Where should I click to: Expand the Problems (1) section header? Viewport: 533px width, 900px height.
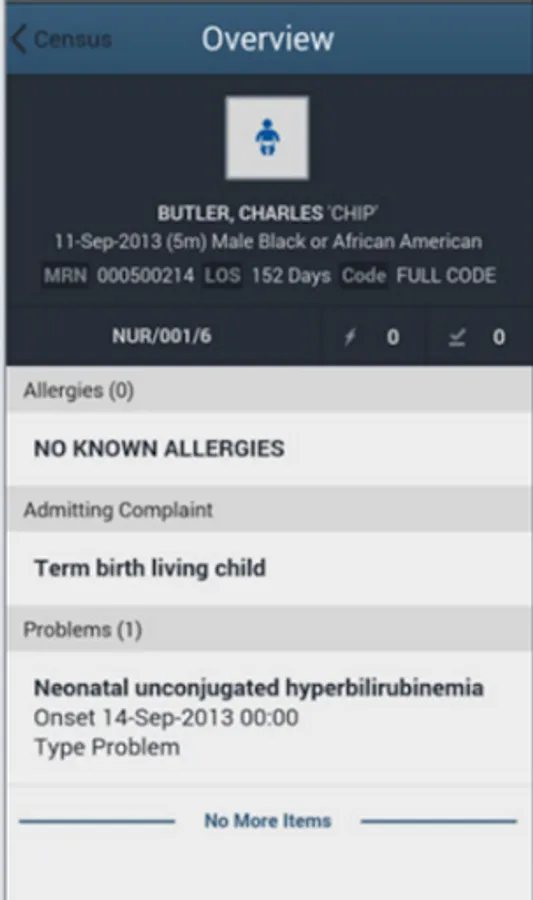[x=269, y=630]
